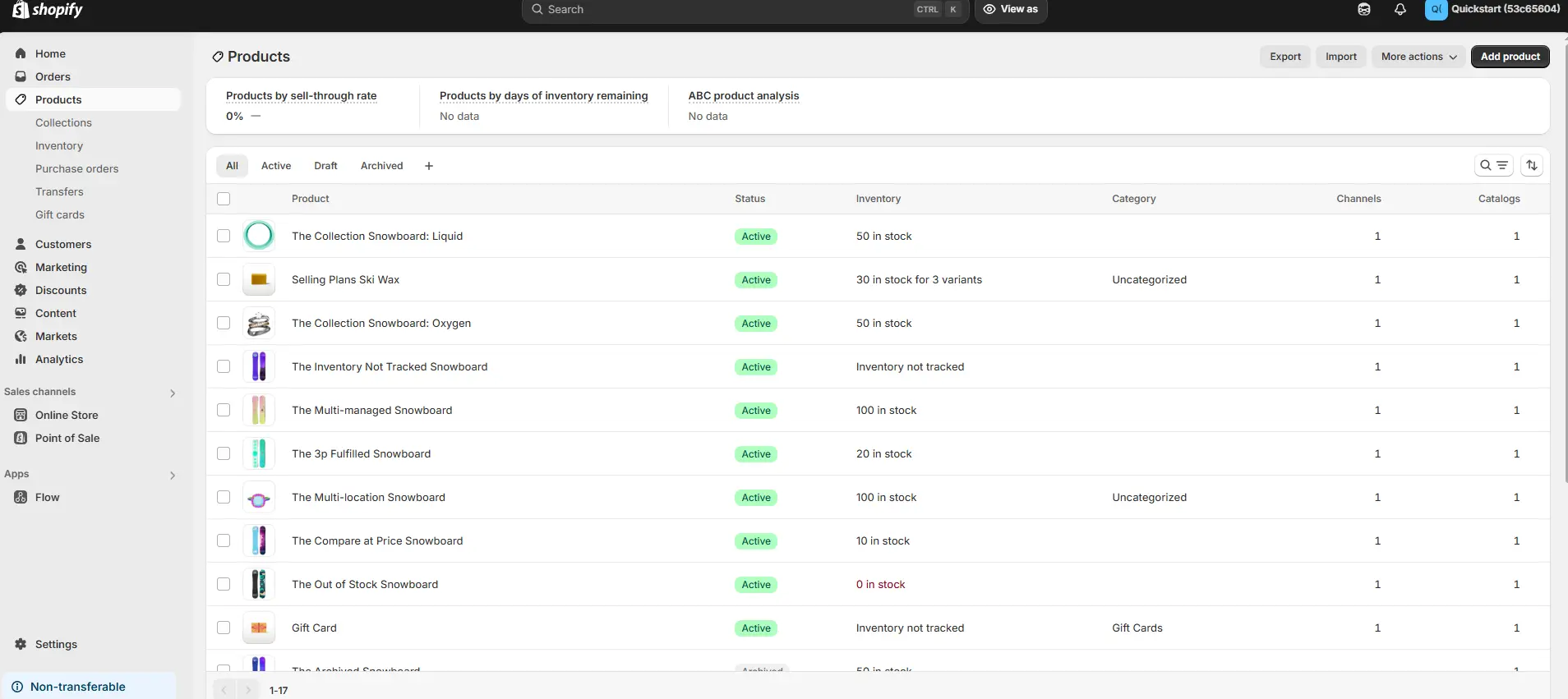
Task: Click the Marketing sidebar icon
Action: 21,267
